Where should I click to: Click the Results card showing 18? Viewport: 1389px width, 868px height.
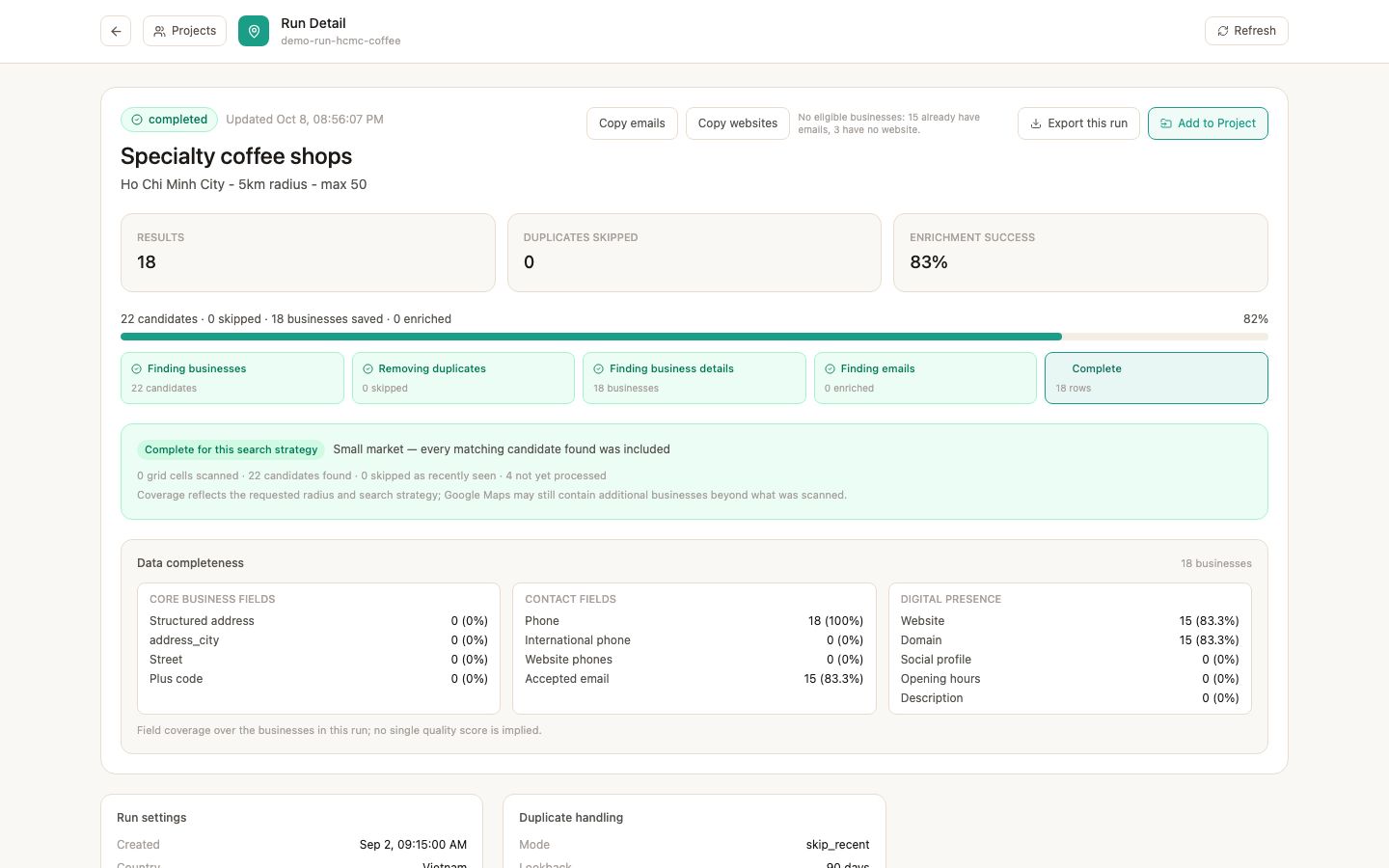[x=308, y=253]
